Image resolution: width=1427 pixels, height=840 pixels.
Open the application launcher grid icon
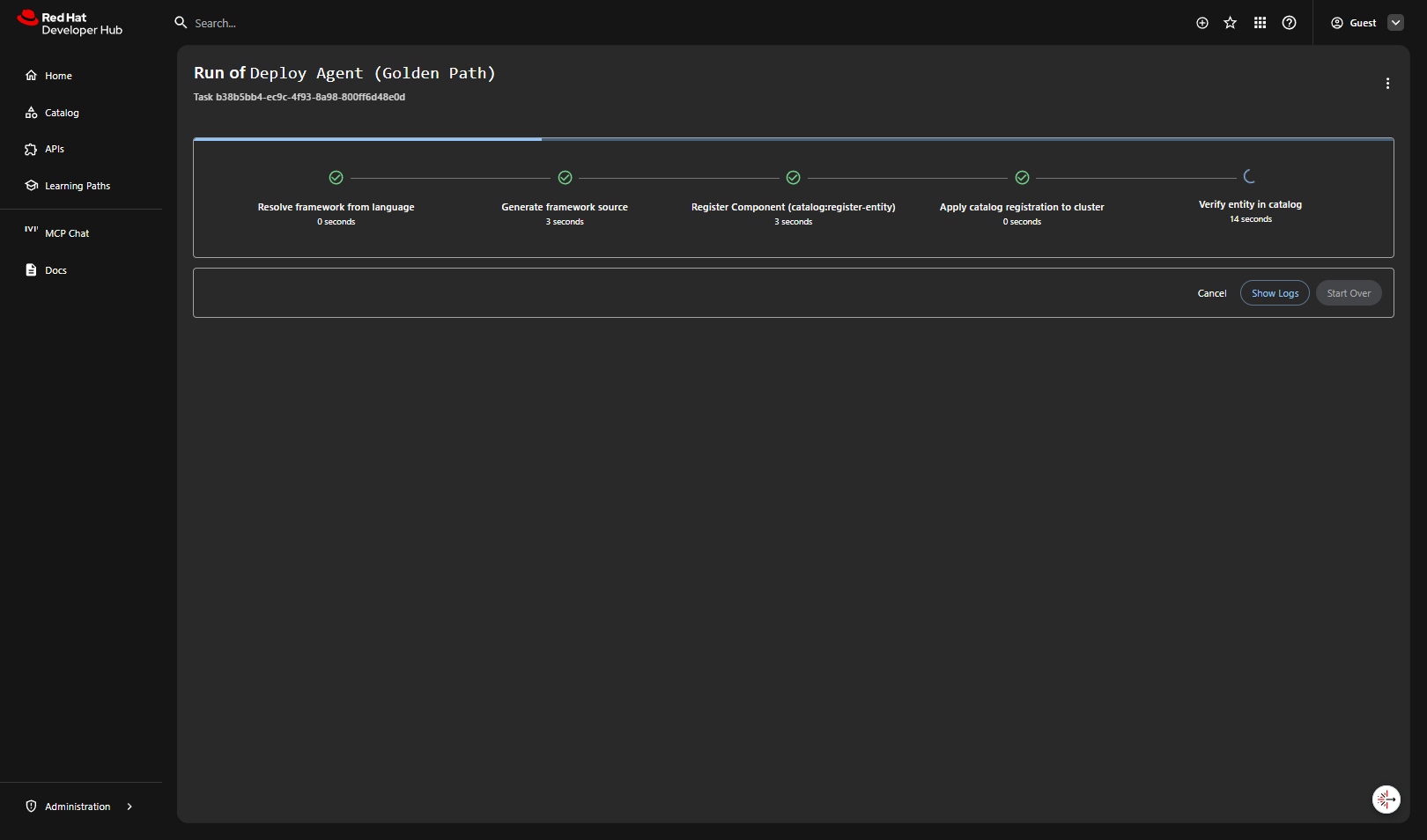click(x=1261, y=23)
